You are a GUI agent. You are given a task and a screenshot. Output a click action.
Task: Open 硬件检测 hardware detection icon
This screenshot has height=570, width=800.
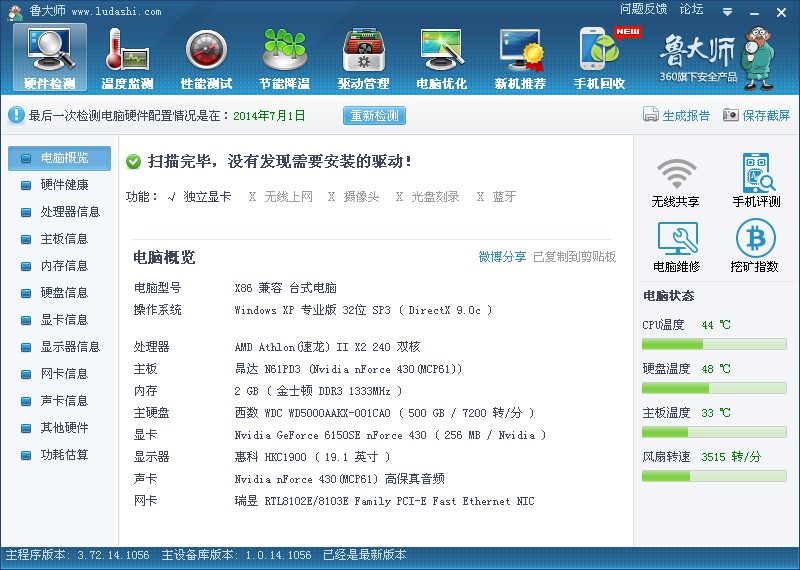pyautogui.click(x=49, y=57)
